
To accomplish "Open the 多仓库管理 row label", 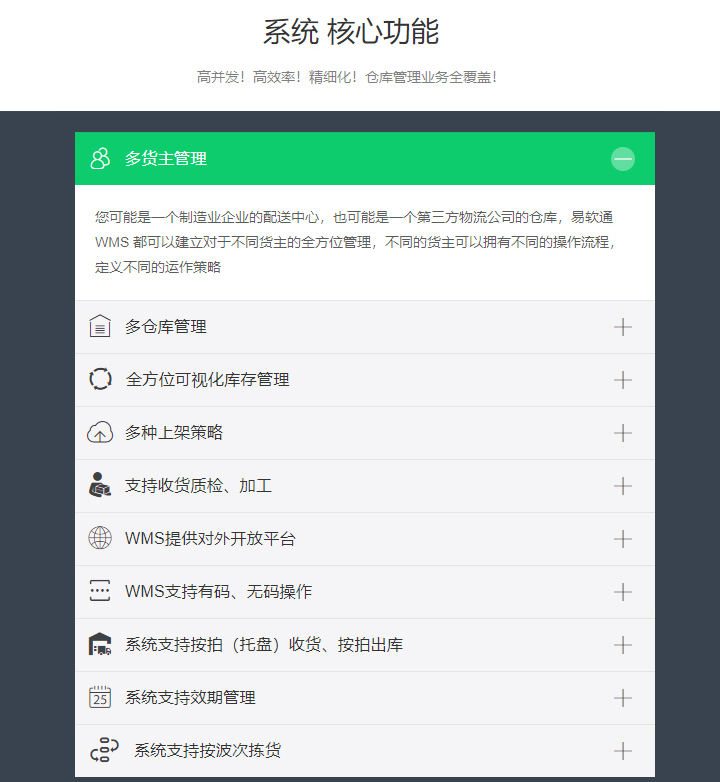I will pos(166,327).
